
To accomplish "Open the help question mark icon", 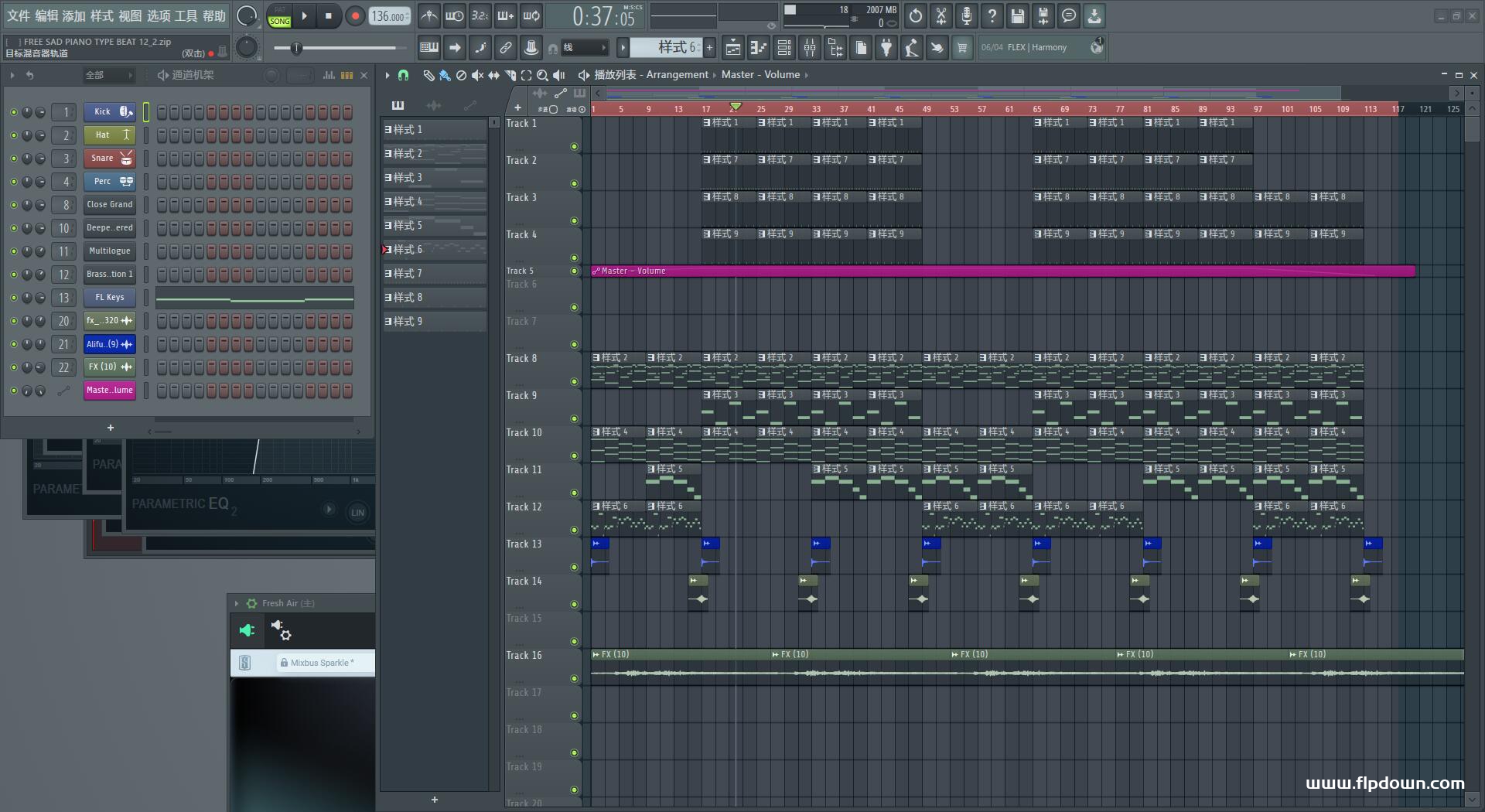I will [x=992, y=15].
